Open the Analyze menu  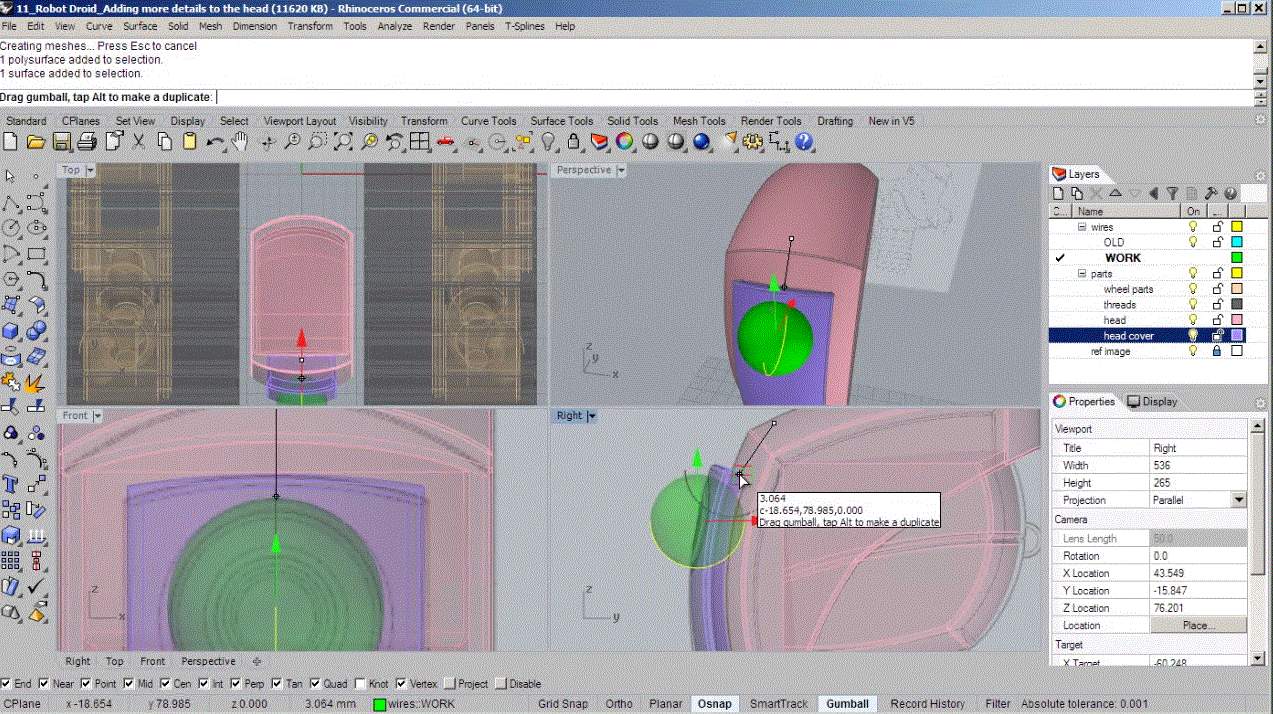394,26
